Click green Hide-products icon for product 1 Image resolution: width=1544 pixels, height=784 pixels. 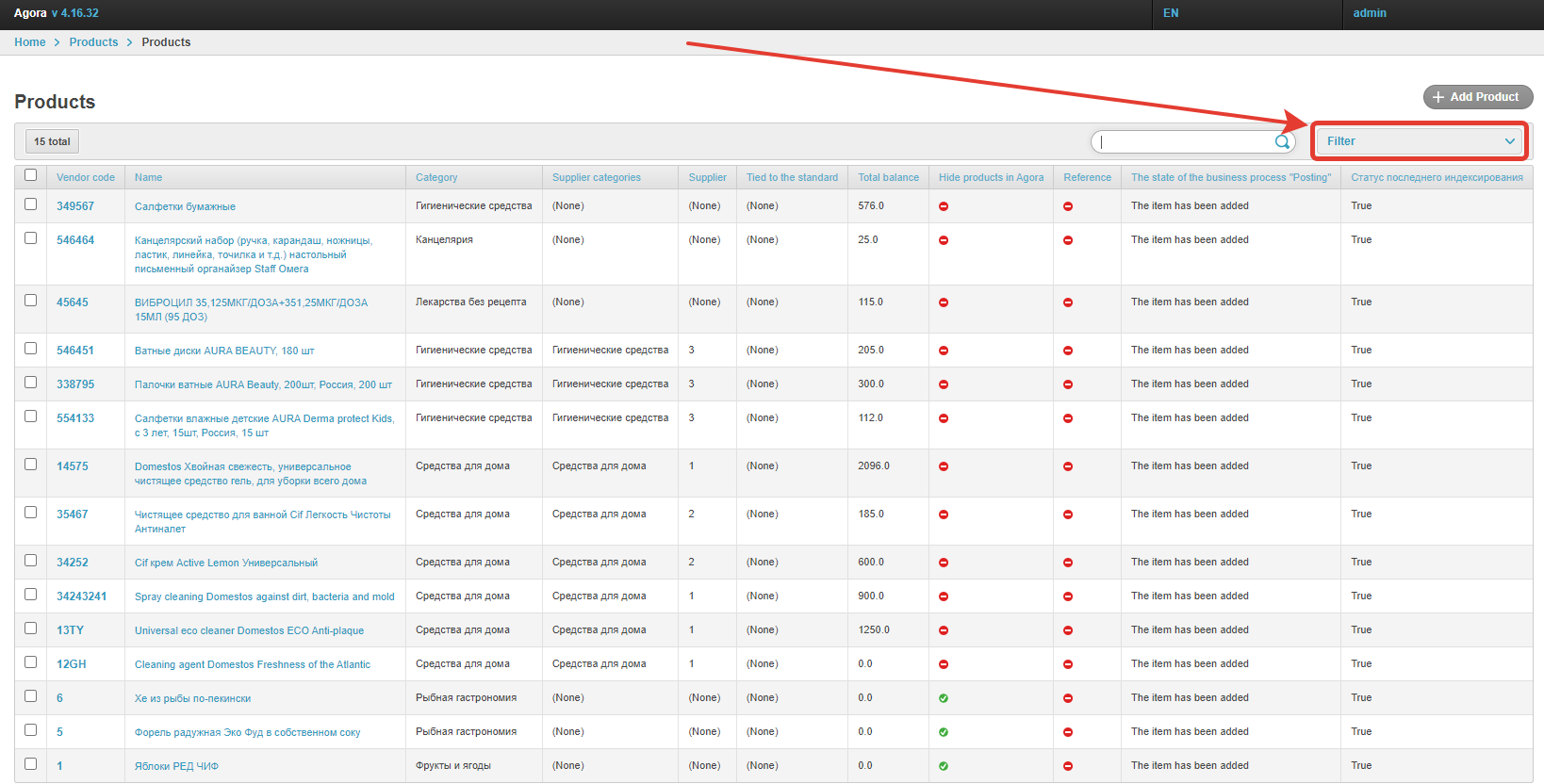click(944, 766)
